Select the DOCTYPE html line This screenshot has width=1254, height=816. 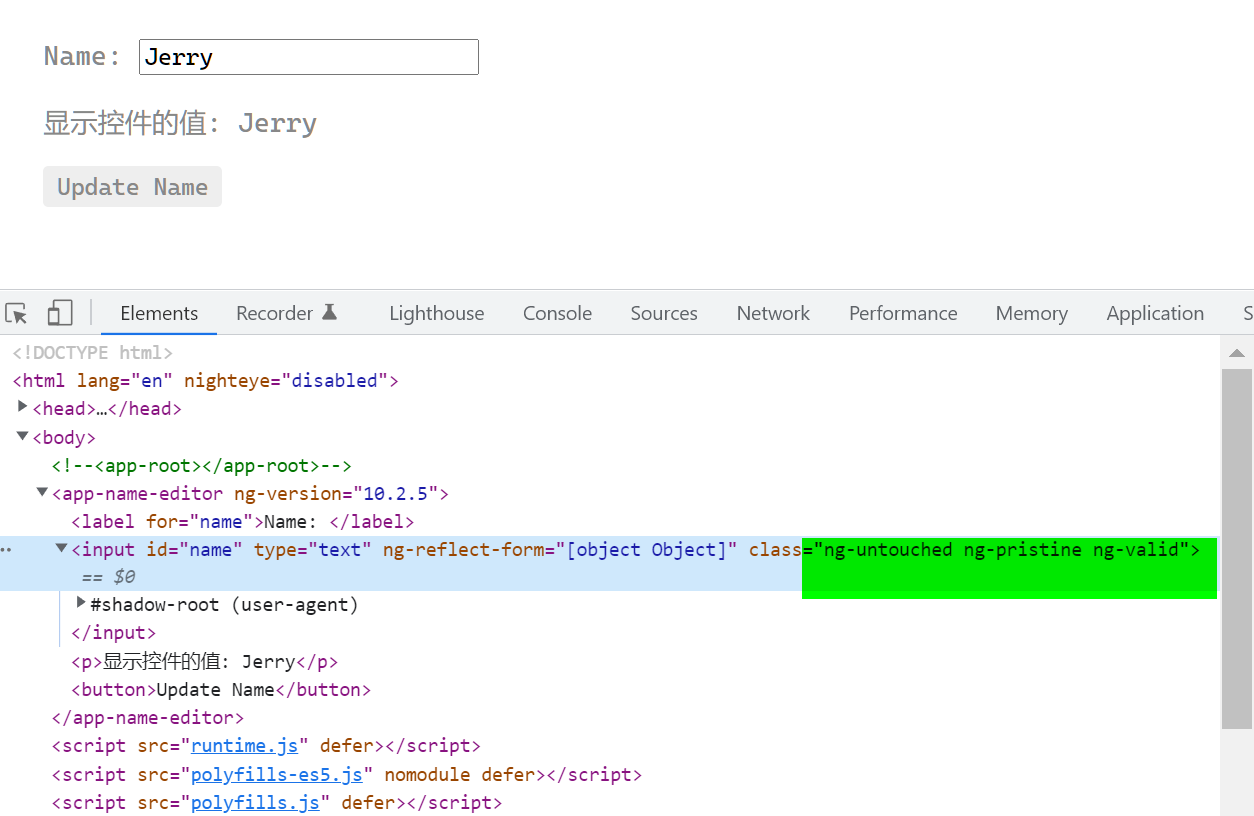(93, 353)
